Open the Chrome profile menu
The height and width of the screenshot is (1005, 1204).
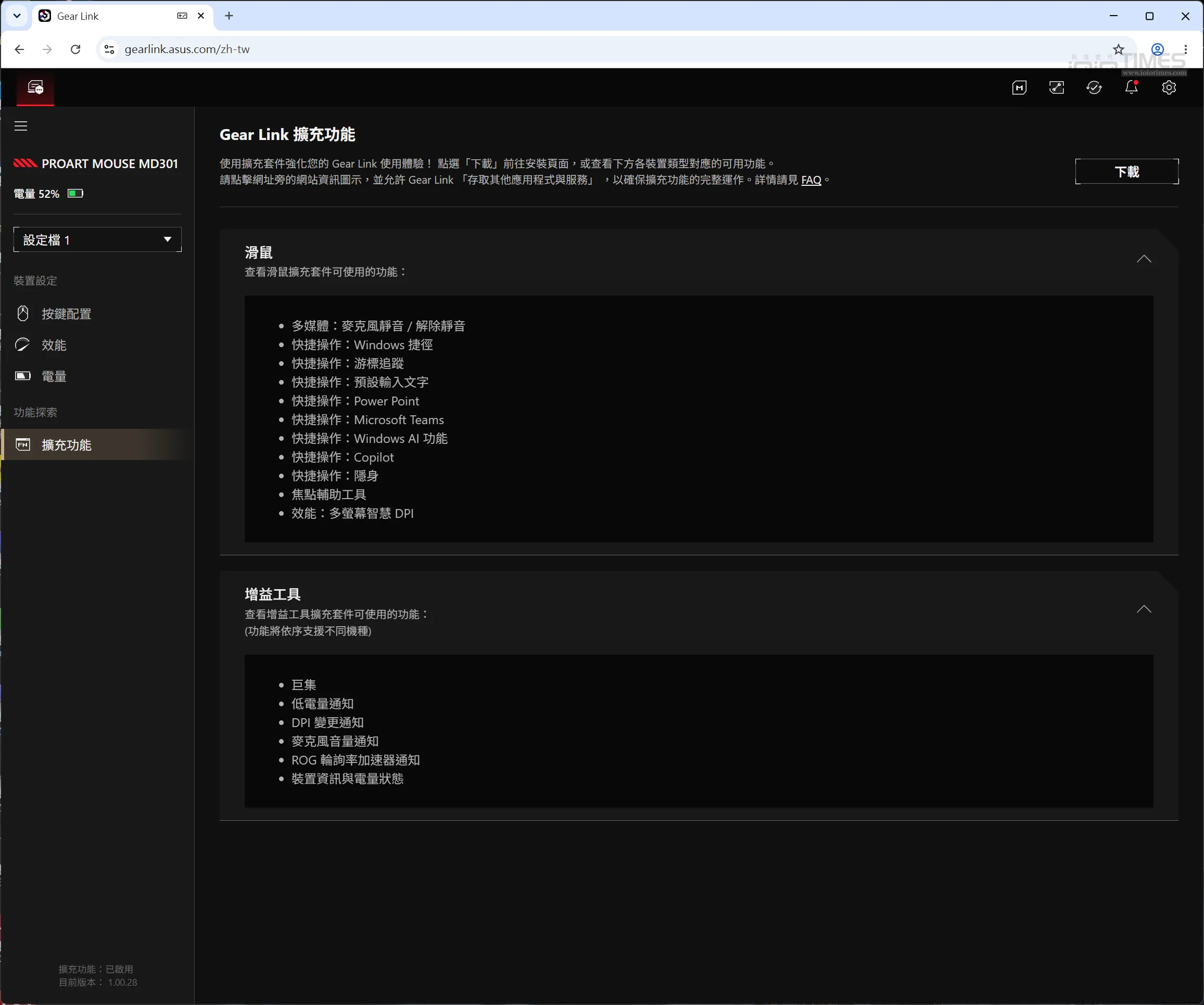[1158, 49]
